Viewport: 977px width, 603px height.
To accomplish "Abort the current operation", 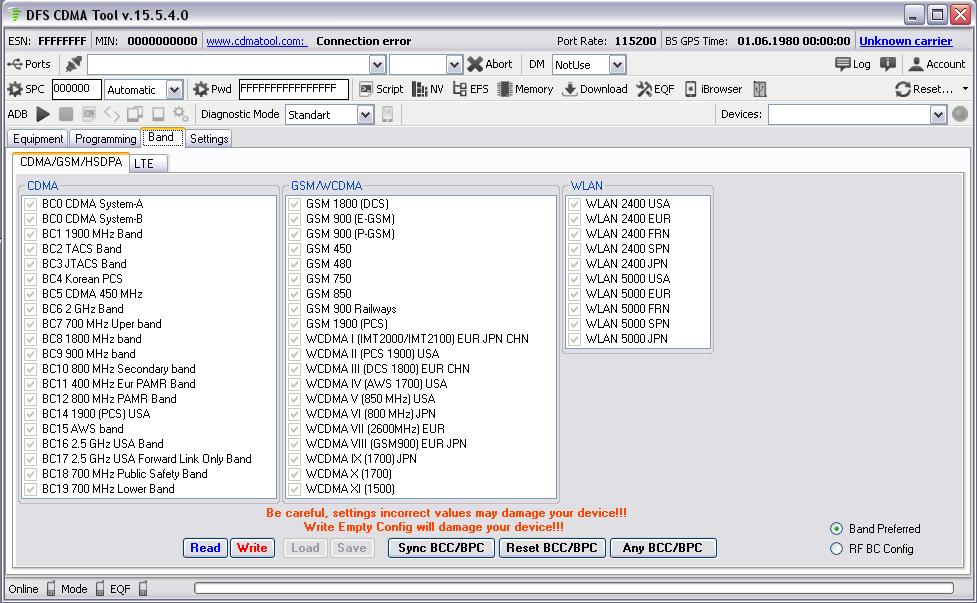I will click(x=490, y=64).
